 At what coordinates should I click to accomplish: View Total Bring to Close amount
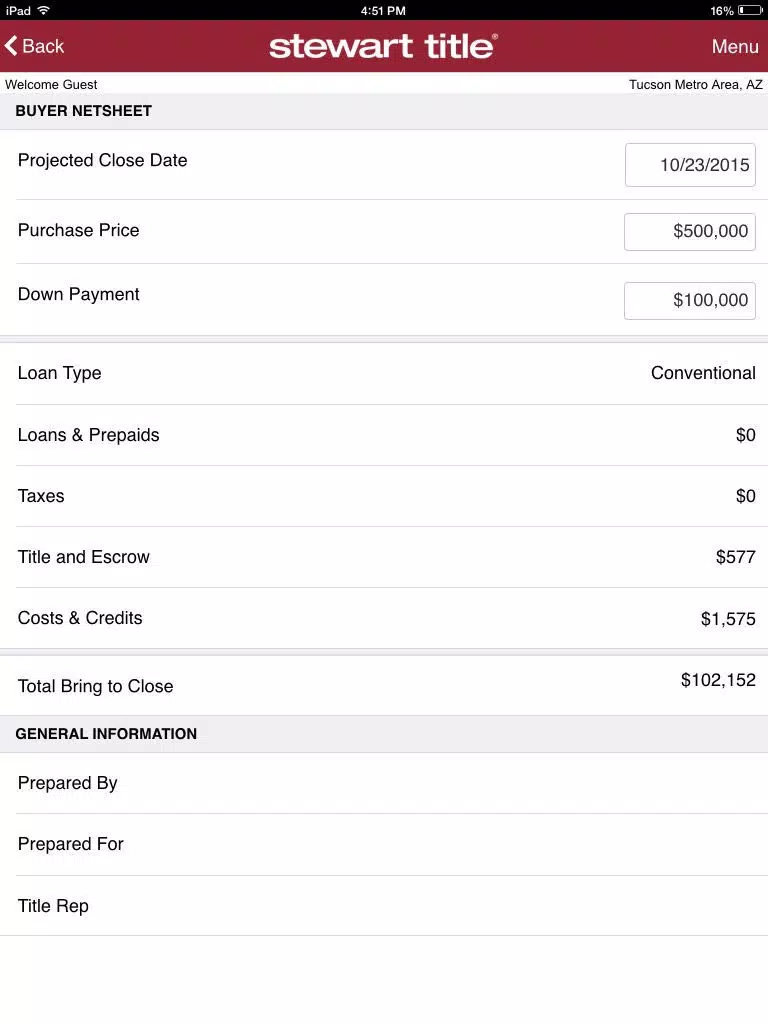(718, 680)
